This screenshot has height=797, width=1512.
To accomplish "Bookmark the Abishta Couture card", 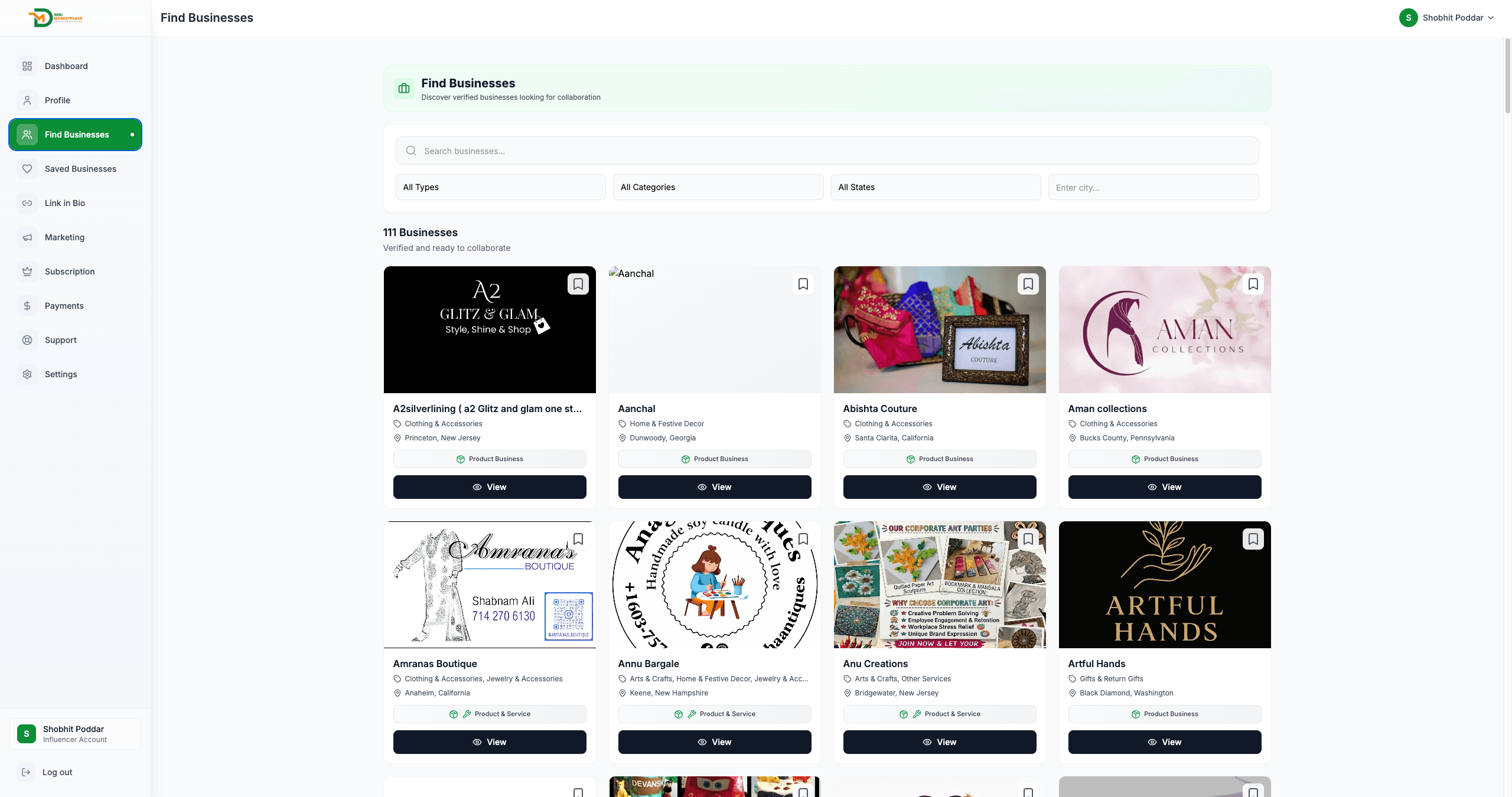I will pos(1028,284).
